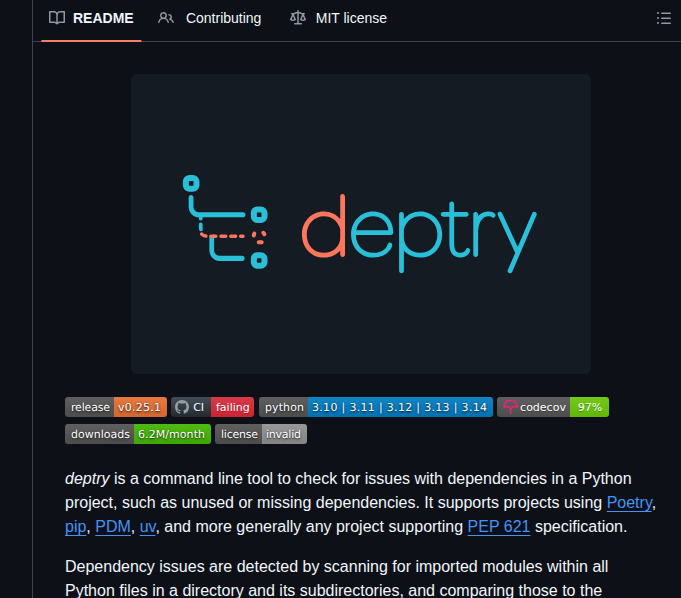Switch to the Contributing tab
Viewport: 681px width, 598px height.
pyautogui.click(x=209, y=18)
